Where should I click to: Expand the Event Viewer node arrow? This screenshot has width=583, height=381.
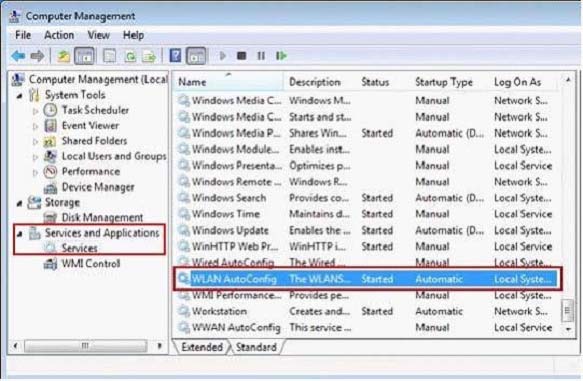tap(35, 126)
